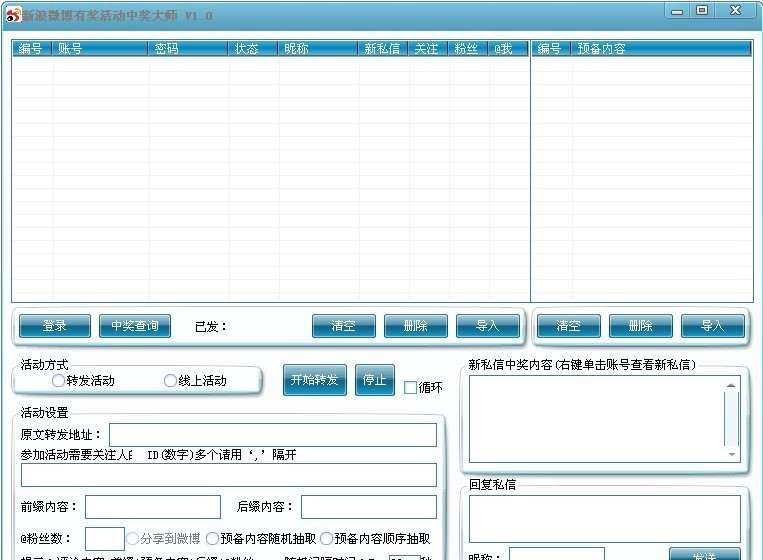Click the 关注 column header
Screen dimensions: 763x560
coord(427,49)
